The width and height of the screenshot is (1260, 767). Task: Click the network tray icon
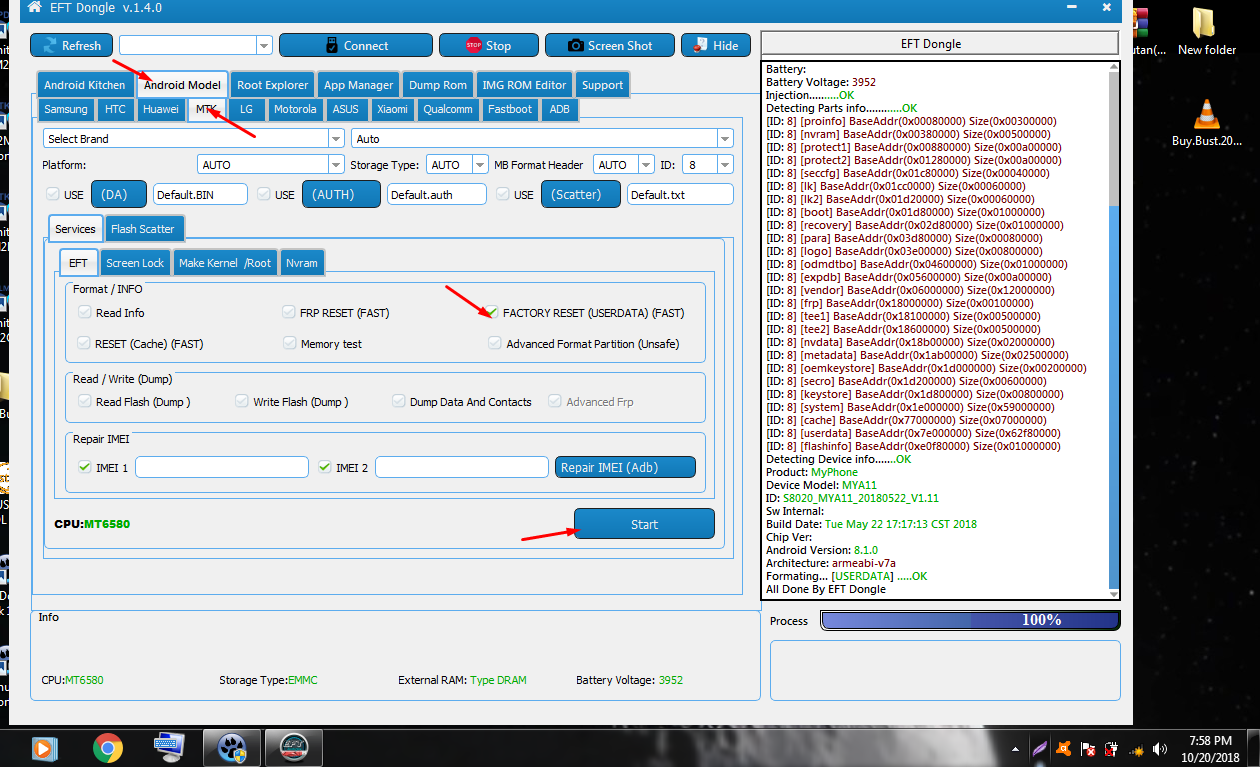tap(1136, 749)
